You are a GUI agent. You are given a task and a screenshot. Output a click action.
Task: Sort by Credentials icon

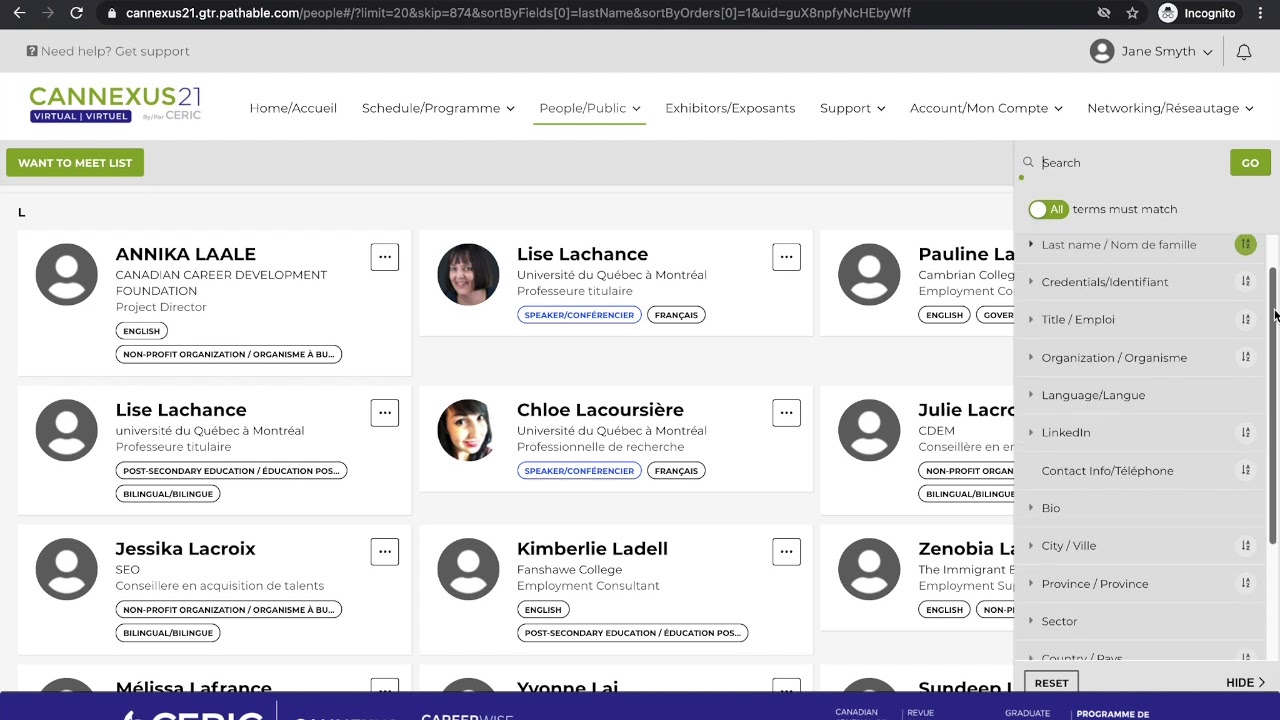(x=1245, y=282)
